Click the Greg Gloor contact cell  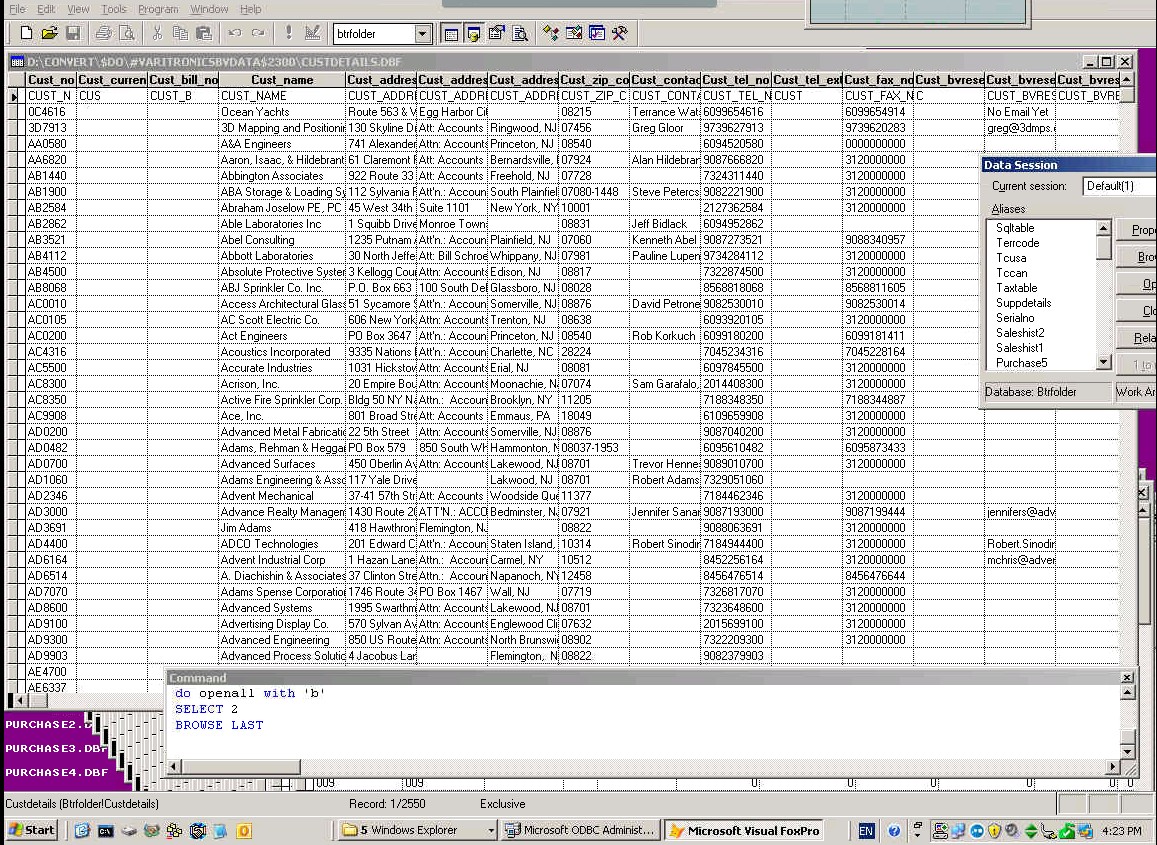tap(665, 128)
